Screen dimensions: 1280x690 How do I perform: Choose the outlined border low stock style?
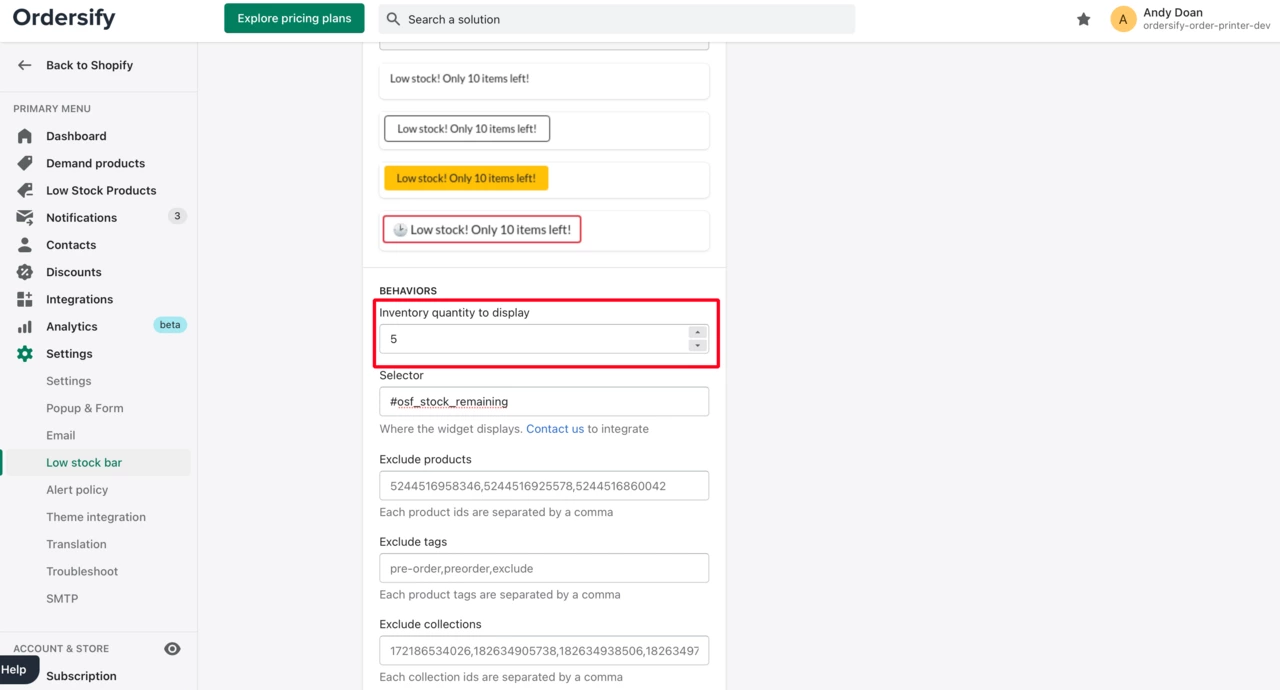tap(544, 130)
